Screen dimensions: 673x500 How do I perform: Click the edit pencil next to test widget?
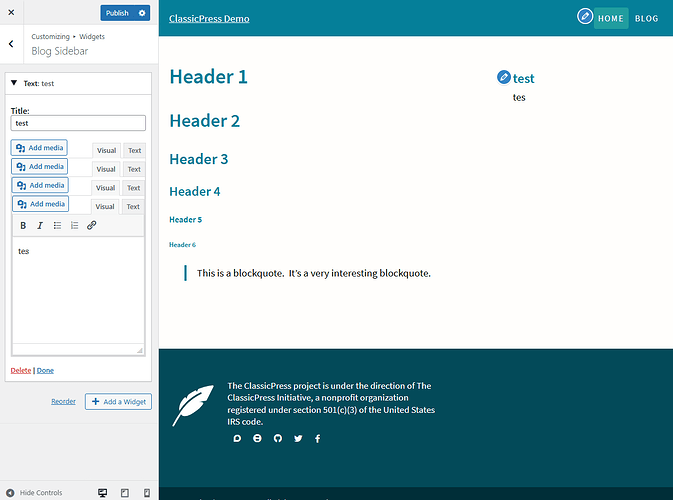tap(504, 77)
